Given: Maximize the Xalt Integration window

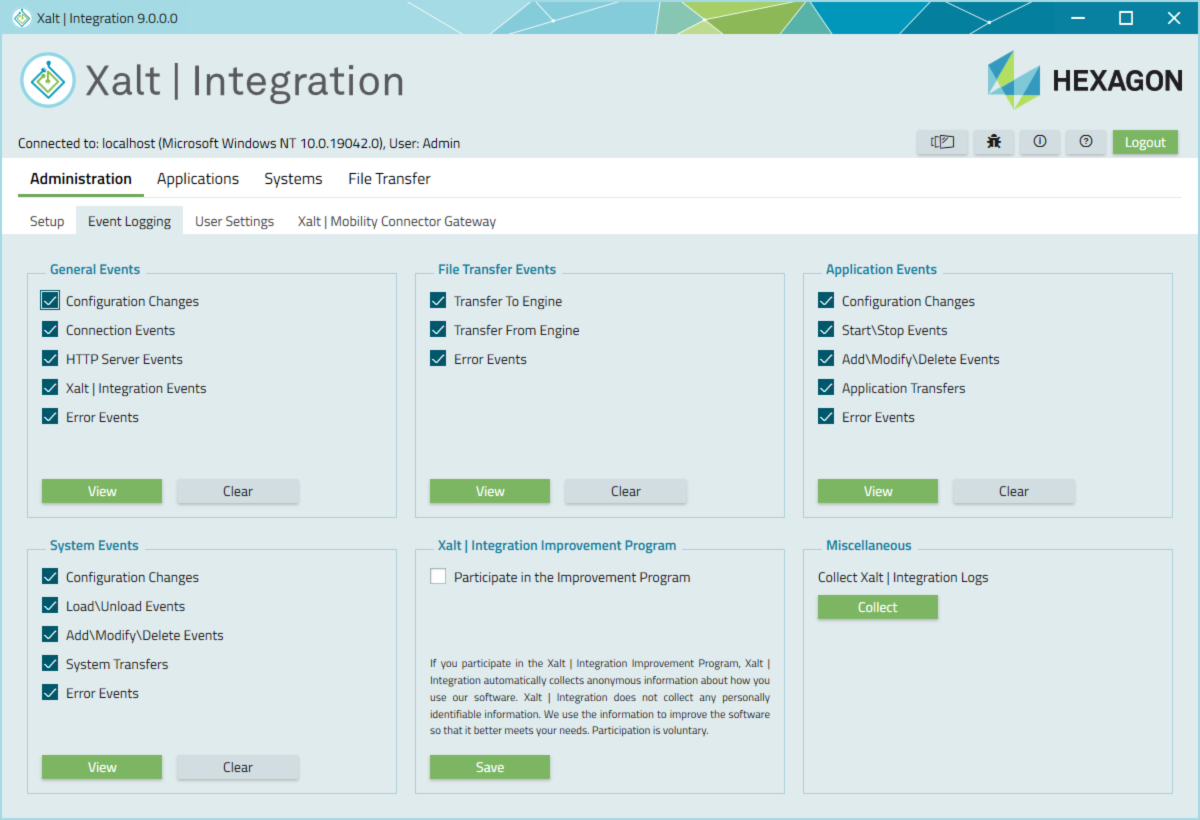Looking at the screenshot, I should (1126, 18).
